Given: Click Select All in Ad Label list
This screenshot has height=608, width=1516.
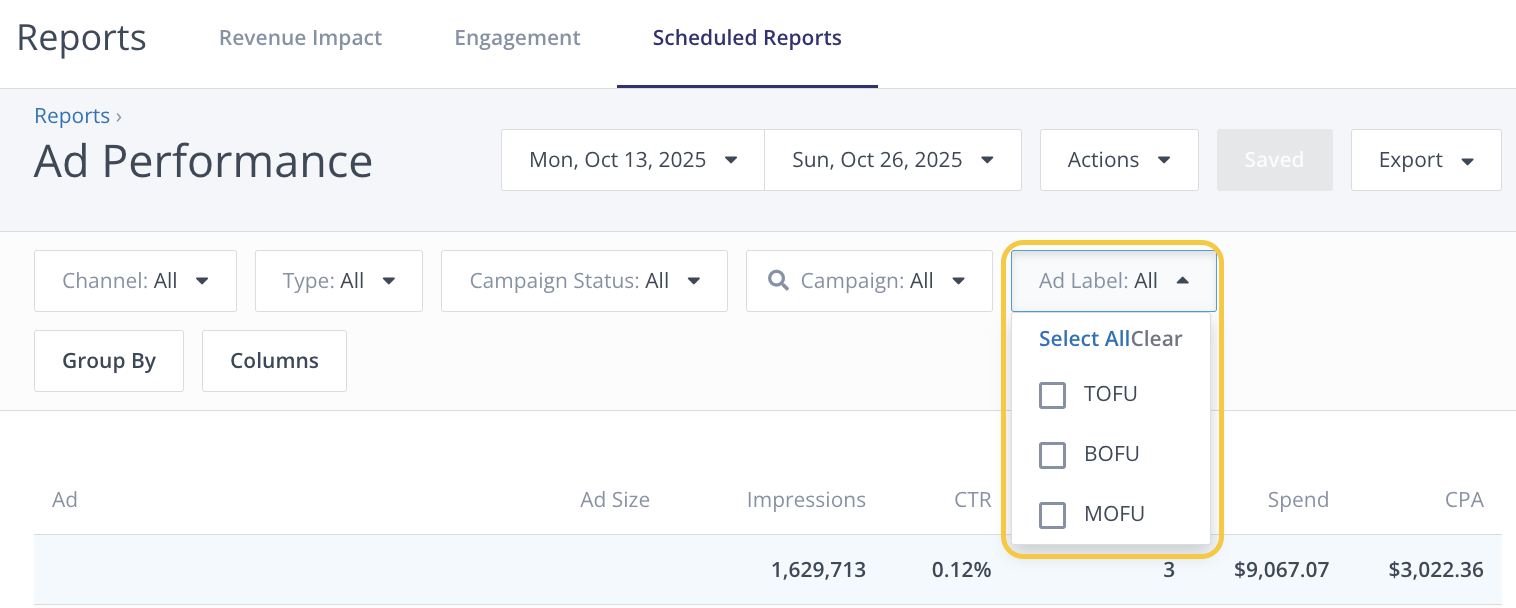Looking at the screenshot, I should pos(1084,339).
